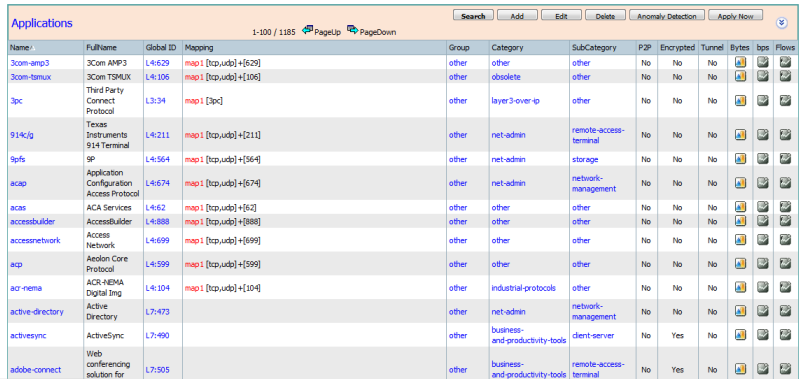This screenshot has width=805, height=379.
Task: Open Bytes chart icon for acap
Action: (740, 183)
